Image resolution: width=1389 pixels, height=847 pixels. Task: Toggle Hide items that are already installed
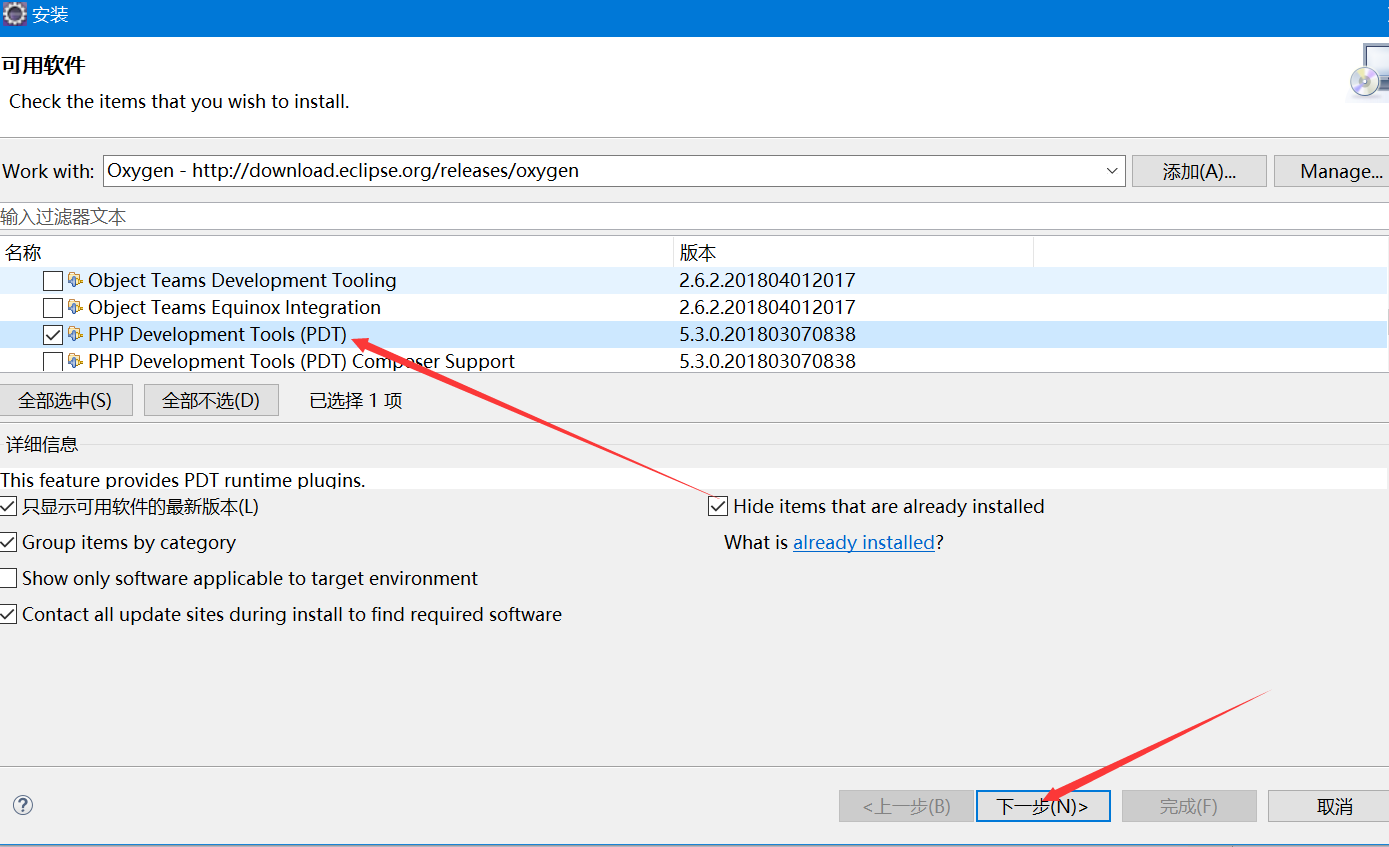(718, 507)
